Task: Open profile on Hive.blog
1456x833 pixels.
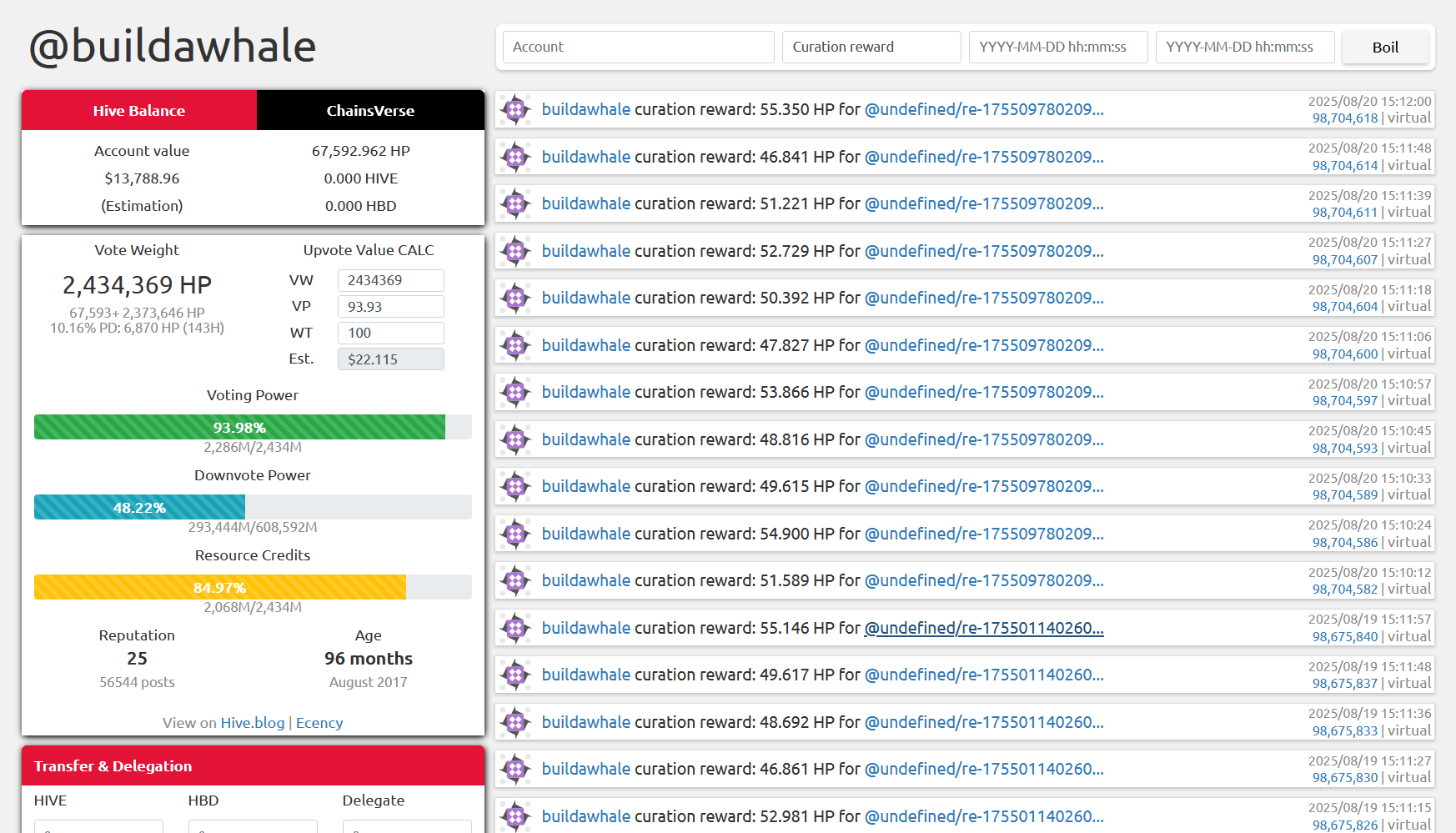Action: pyautogui.click(x=253, y=723)
